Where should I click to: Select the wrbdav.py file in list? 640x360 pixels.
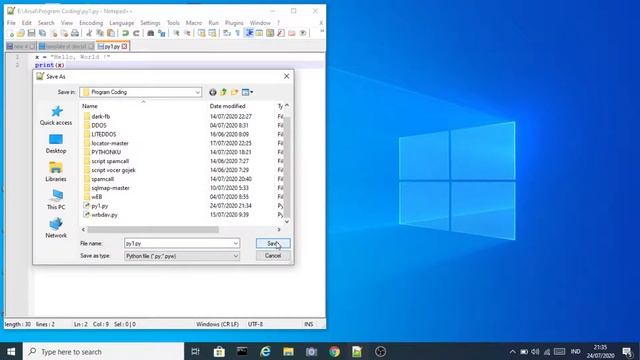click(104, 215)
